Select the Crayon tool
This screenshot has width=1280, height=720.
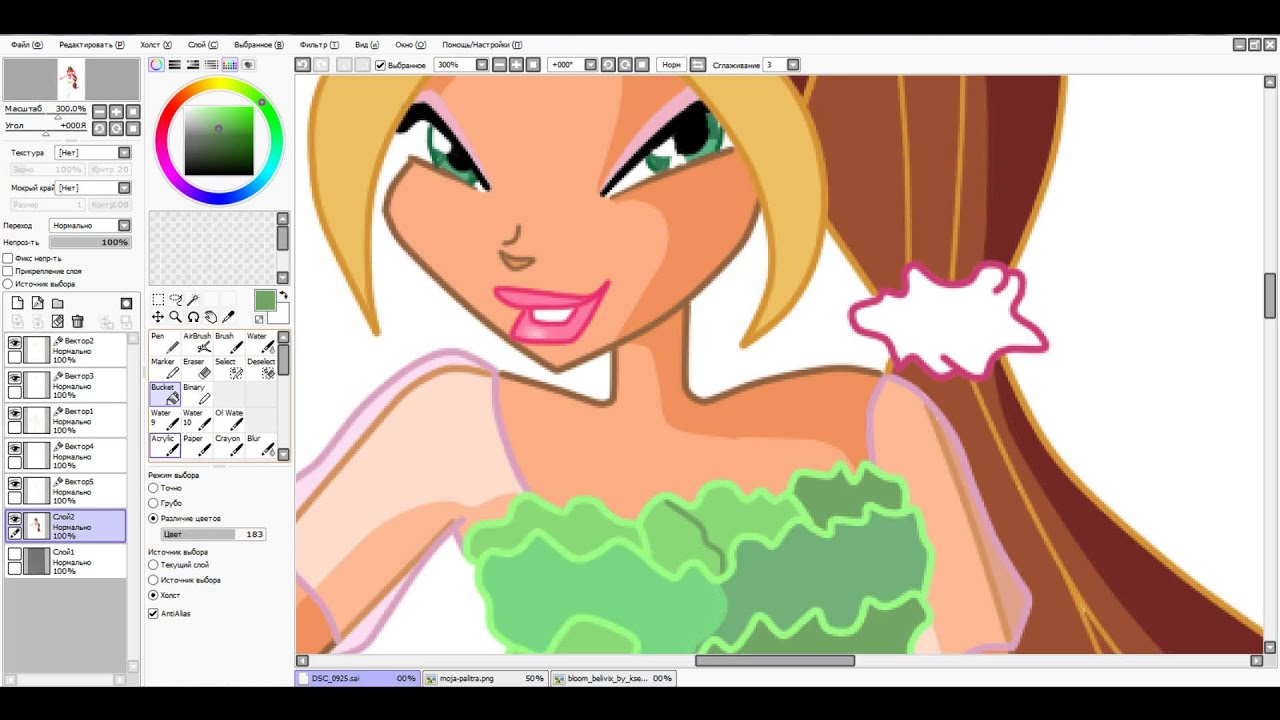pyautogui.click(x=229, y=445)
